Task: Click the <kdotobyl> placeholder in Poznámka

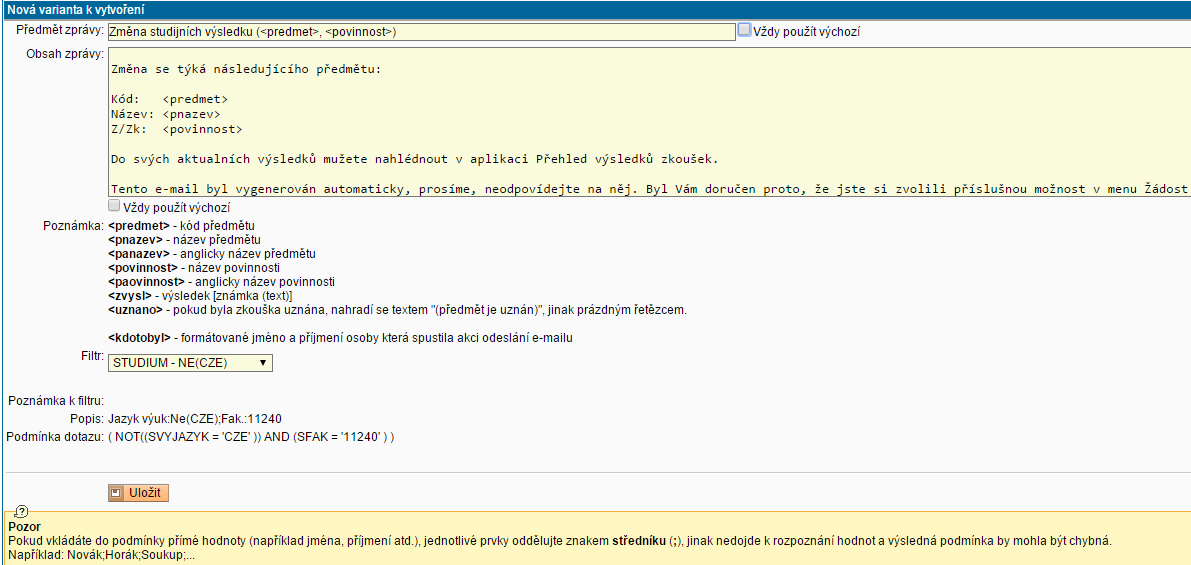Action: (141, 338)
